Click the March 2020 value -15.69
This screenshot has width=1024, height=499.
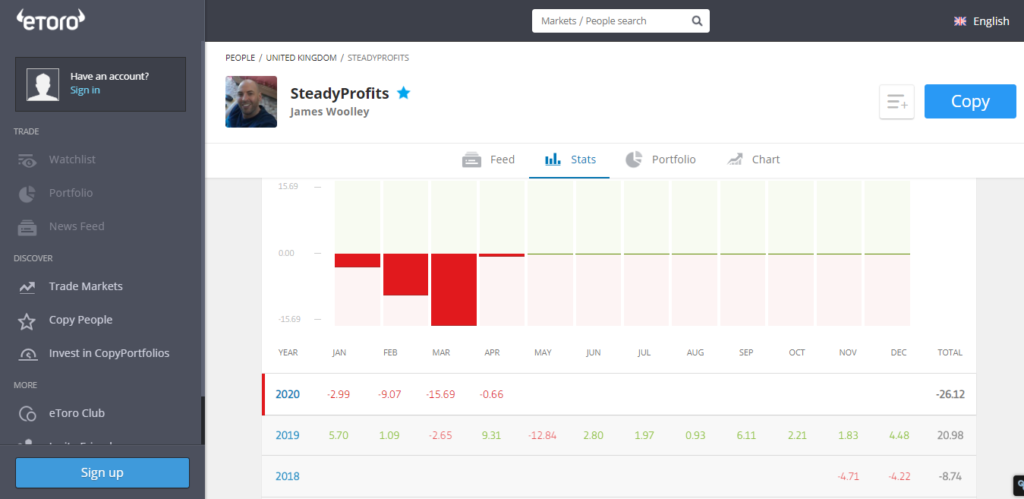click(440, 394)
